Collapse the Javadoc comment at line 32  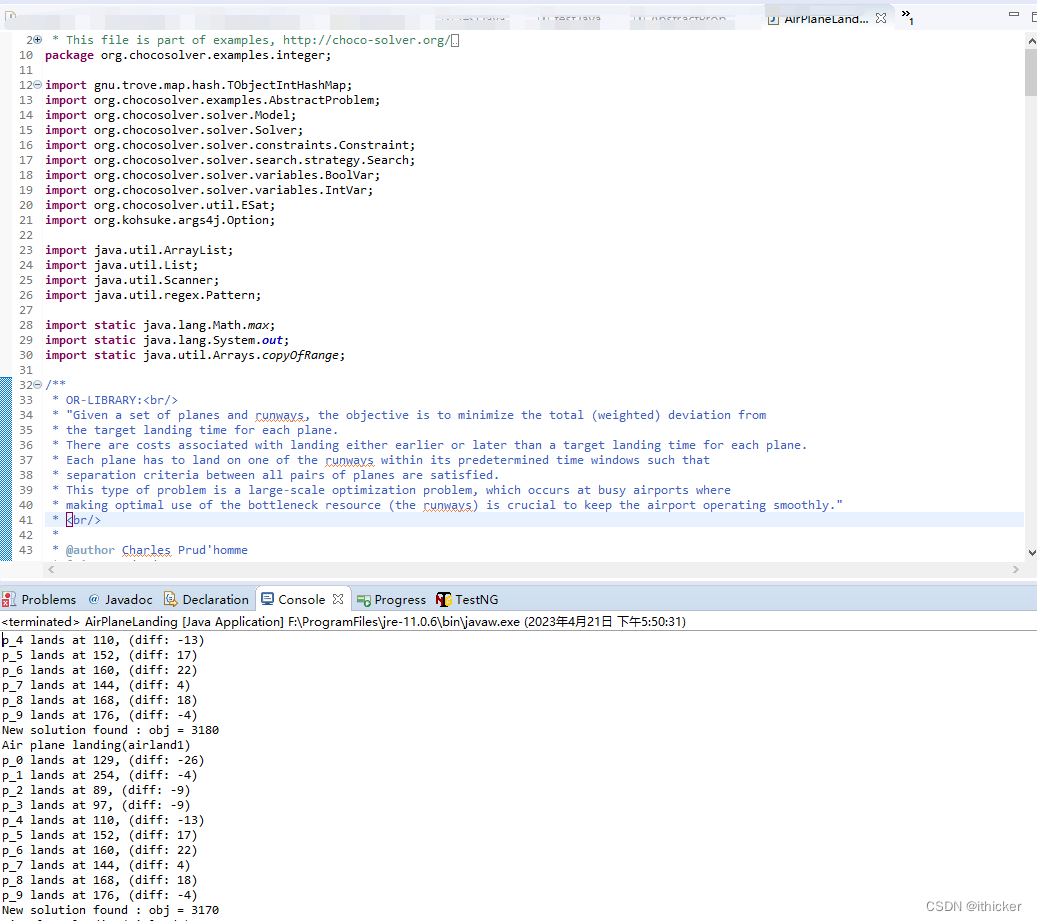click(38, 384)
